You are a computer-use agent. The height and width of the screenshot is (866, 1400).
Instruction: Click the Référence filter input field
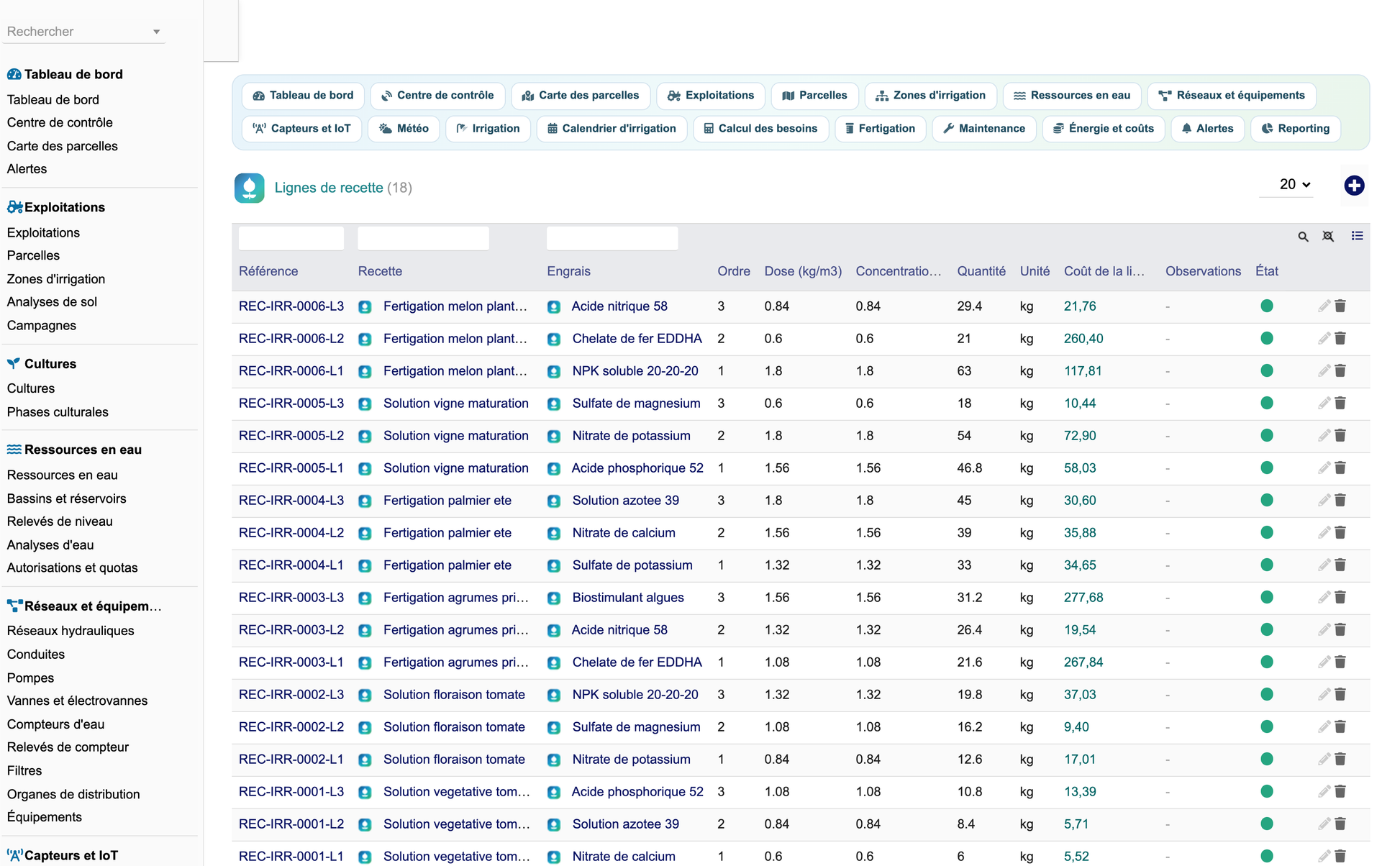coord(291,239)
